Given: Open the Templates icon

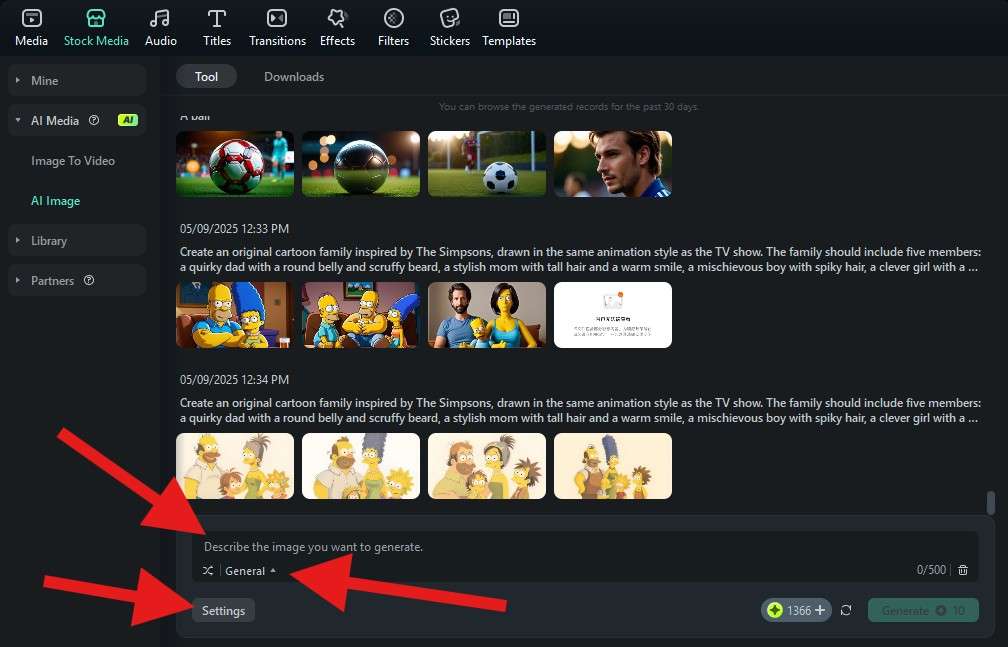Looking at the screenshot, I should click(508, 19).
